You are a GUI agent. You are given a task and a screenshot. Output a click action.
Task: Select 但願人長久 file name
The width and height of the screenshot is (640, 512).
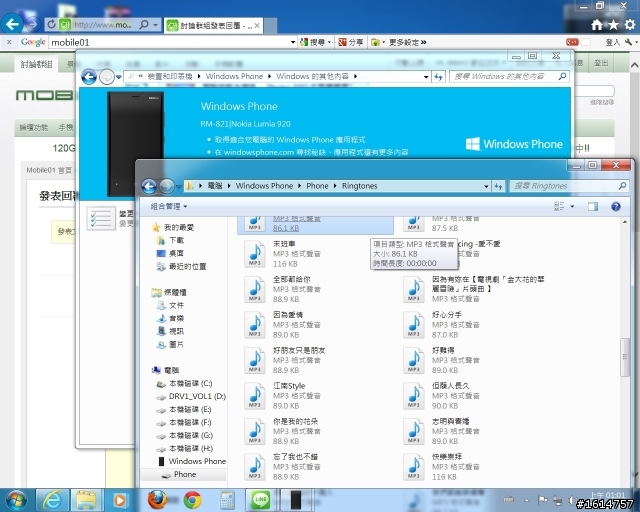point(451,385)
